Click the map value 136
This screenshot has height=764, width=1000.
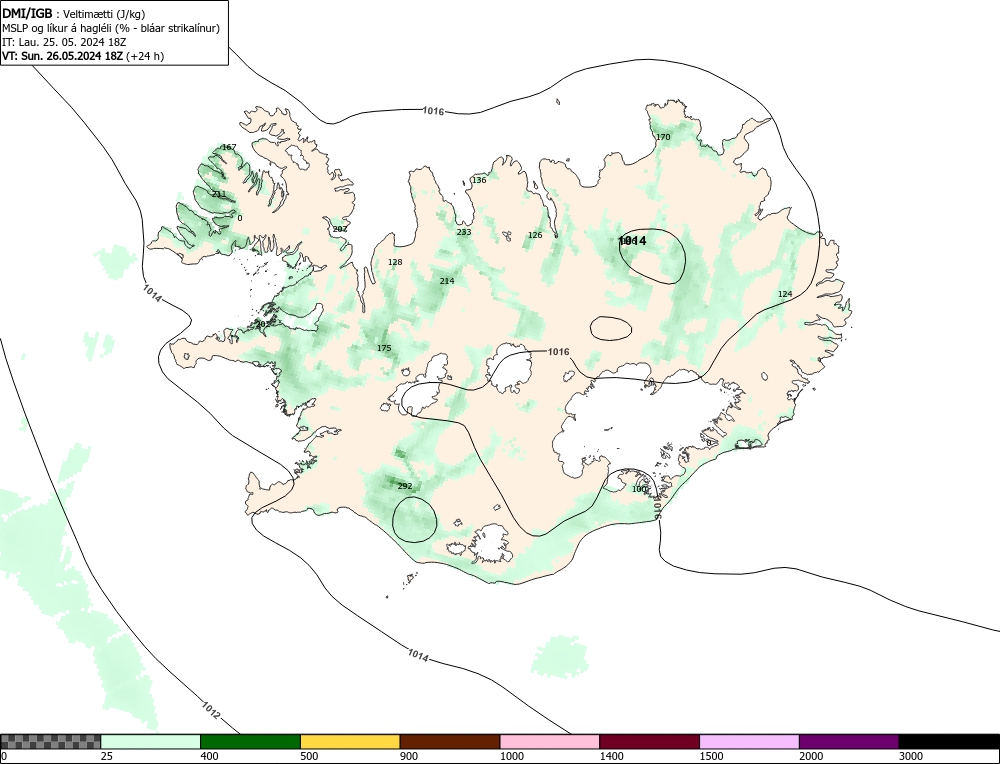tap(479, 180)
